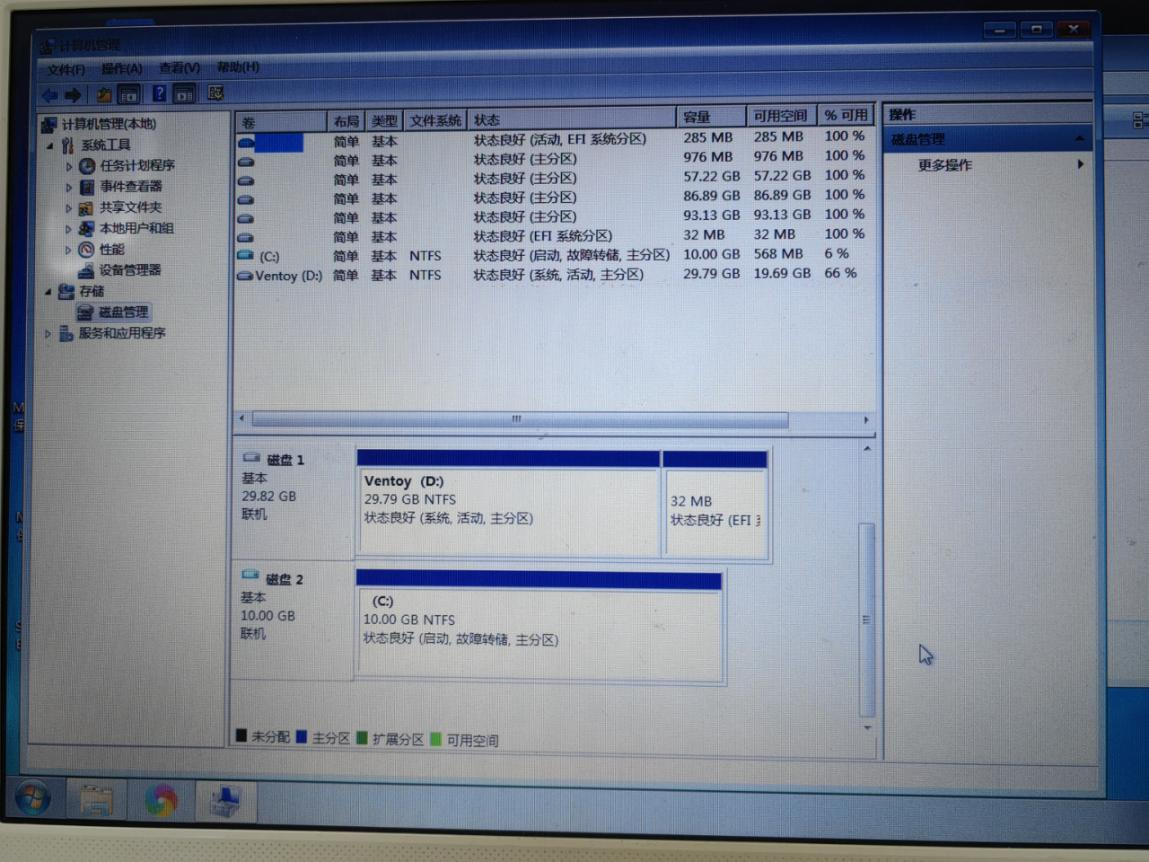Click the volume list scroll-left arrow
The width and height of the screenshot is (1149, 862).
[242, 419]
